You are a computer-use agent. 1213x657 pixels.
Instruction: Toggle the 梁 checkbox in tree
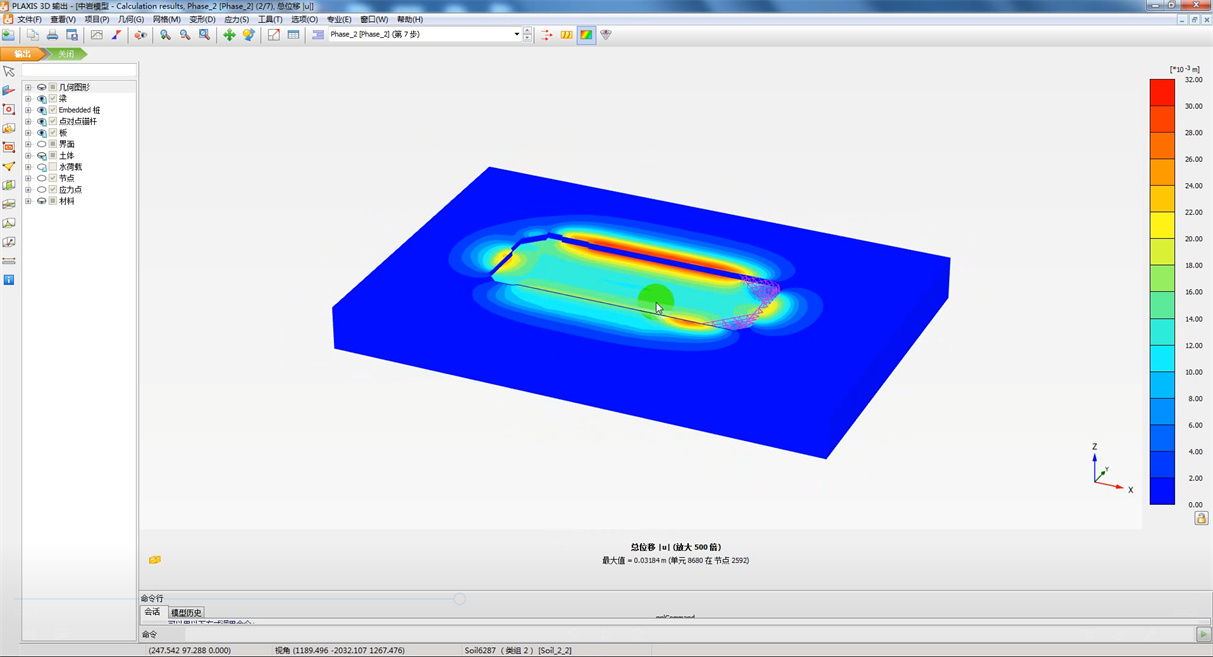pyautogui.click(x=53, y=99)
